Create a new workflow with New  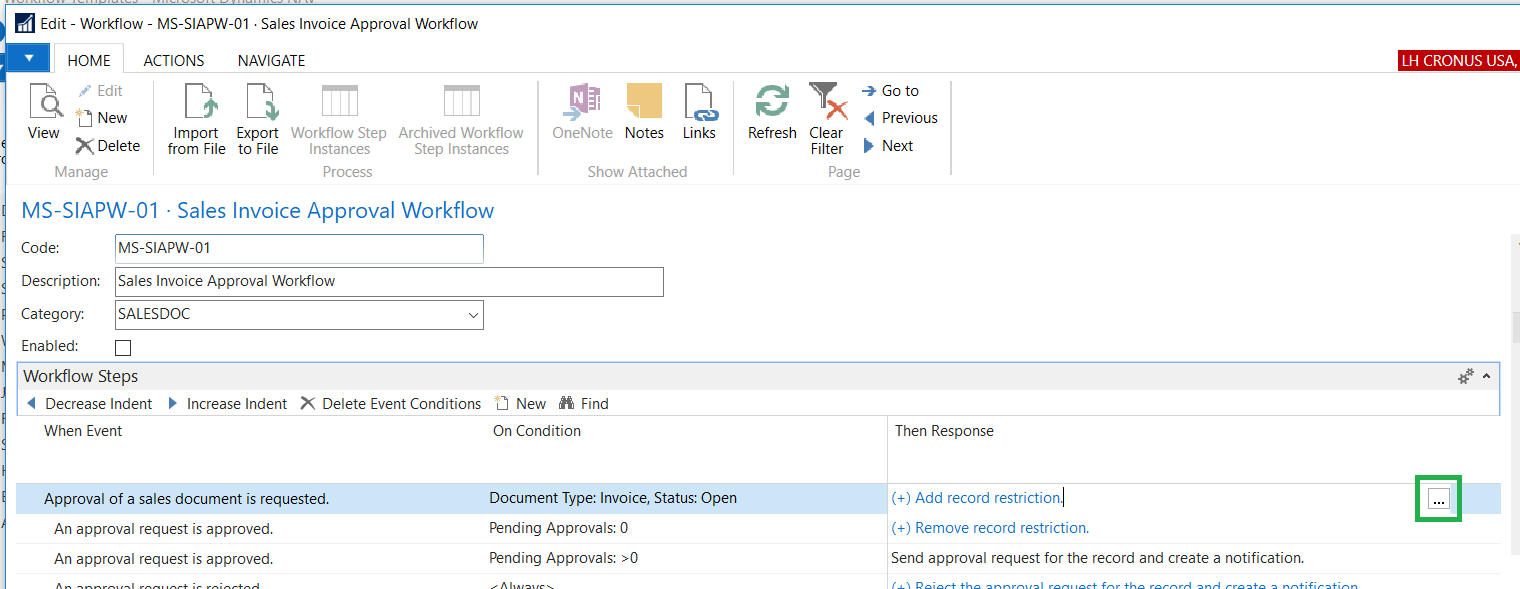click(102, 118)
